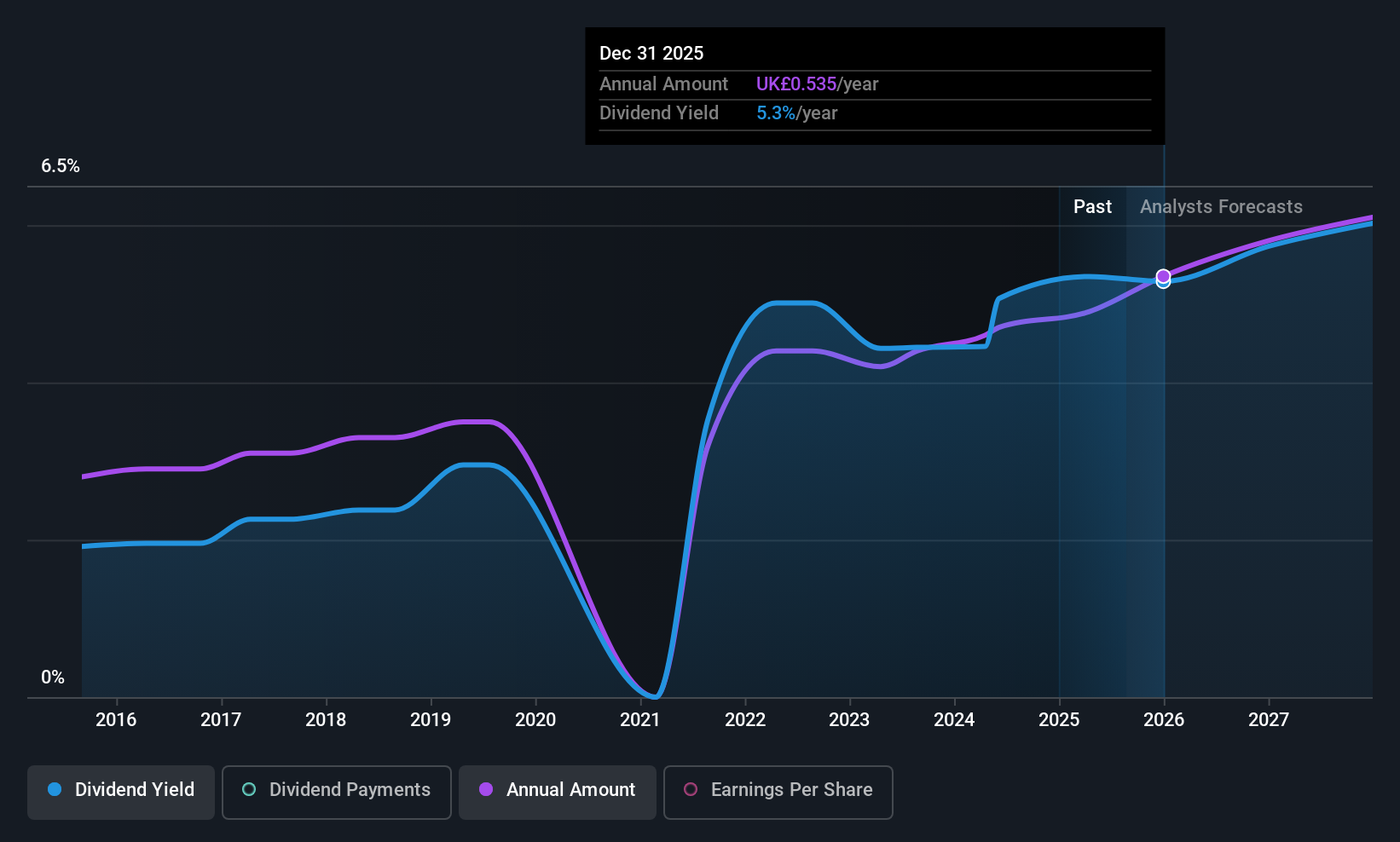Click the 6.5% y-axis label
Screen dimensions: 1400x842
(61, 166)
